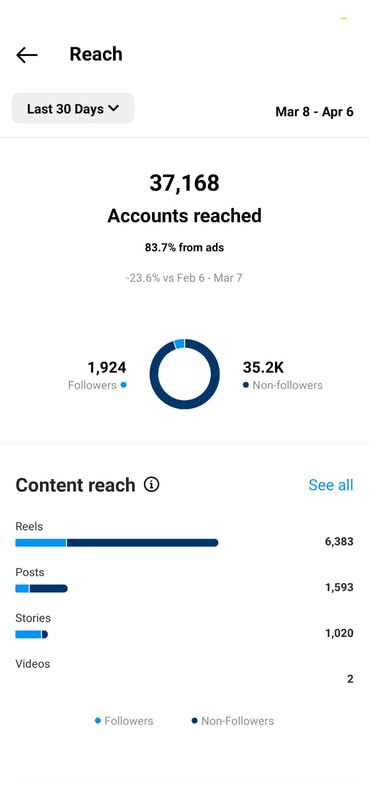The height and width of the screenshot is (800, 369).
Task: Toggle the Non-Followers chart legend entry
Action: [233, 721]
